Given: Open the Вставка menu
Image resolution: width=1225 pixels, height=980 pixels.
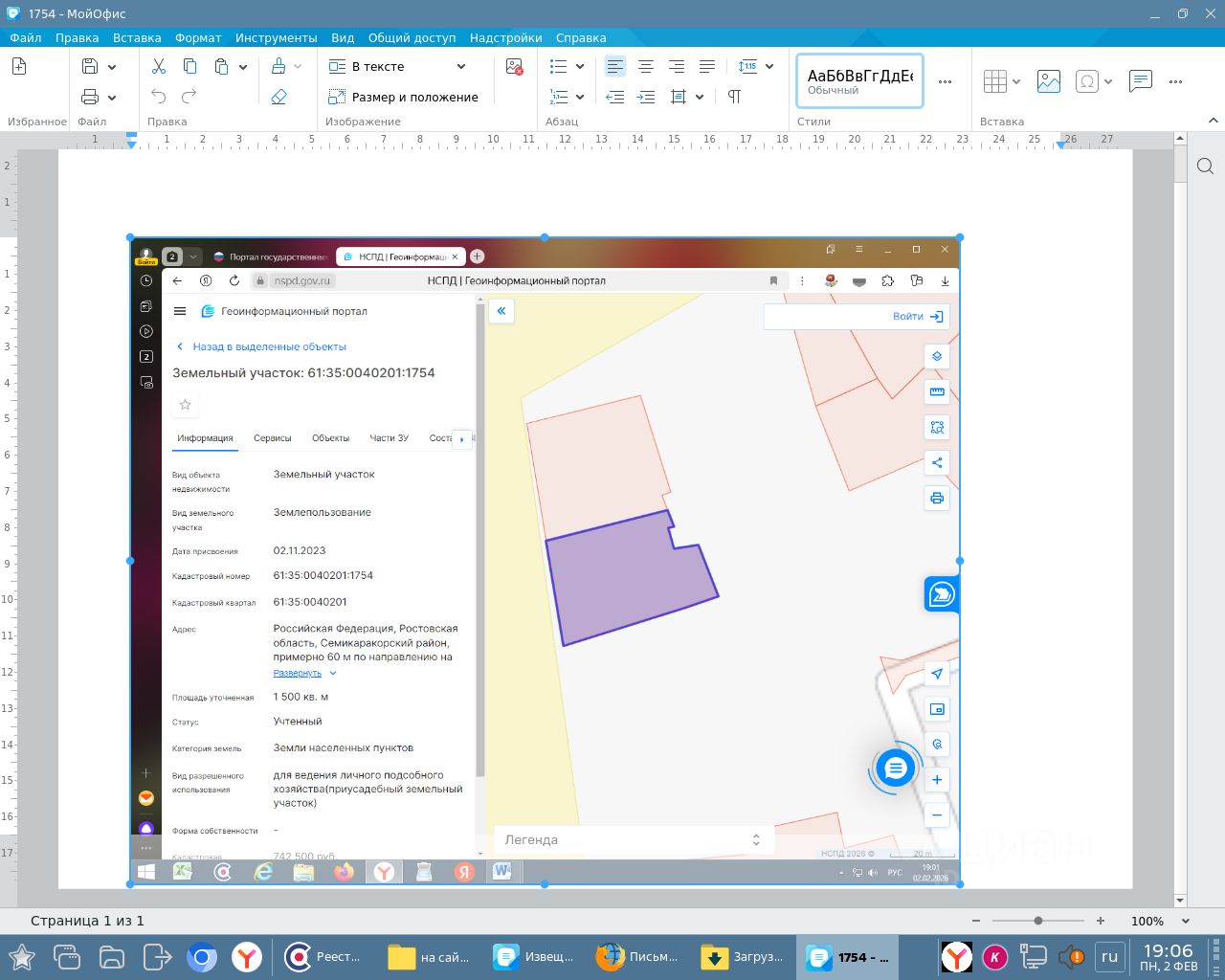Looking at the screenshot, I should pyautogui.click(x=137, y=37).
